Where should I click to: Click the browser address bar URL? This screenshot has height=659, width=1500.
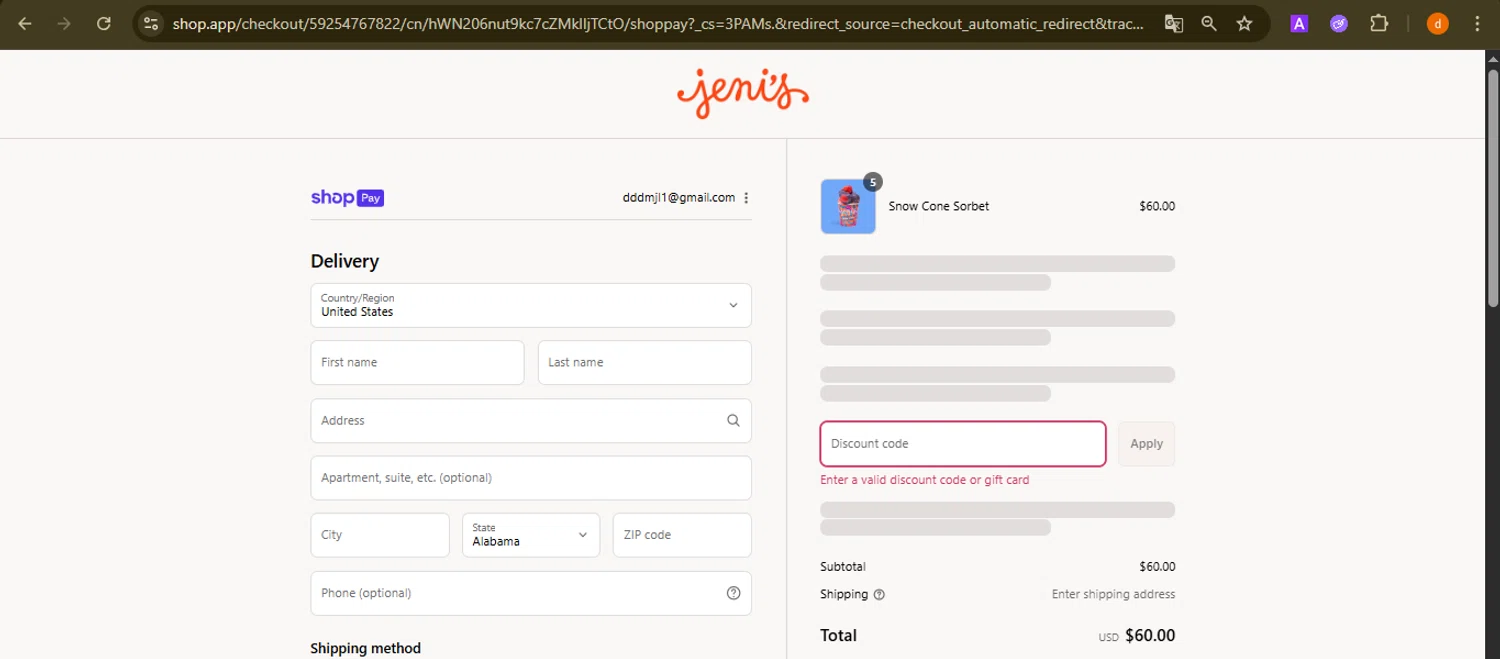(658, 24)
